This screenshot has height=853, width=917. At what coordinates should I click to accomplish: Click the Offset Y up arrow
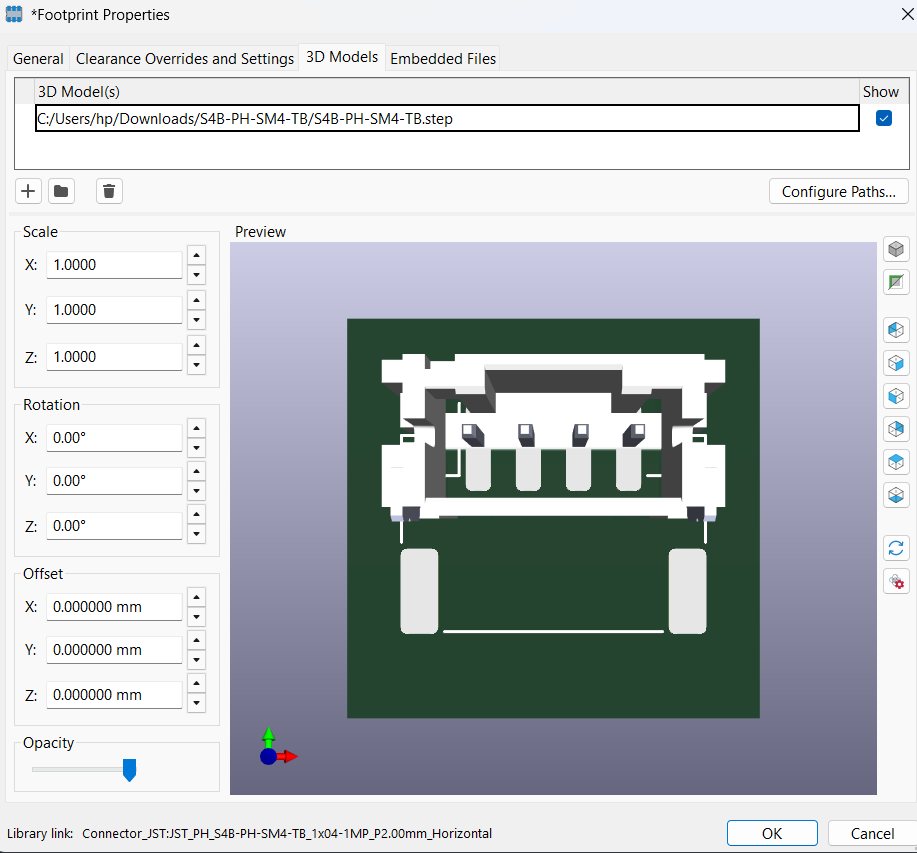196,641
